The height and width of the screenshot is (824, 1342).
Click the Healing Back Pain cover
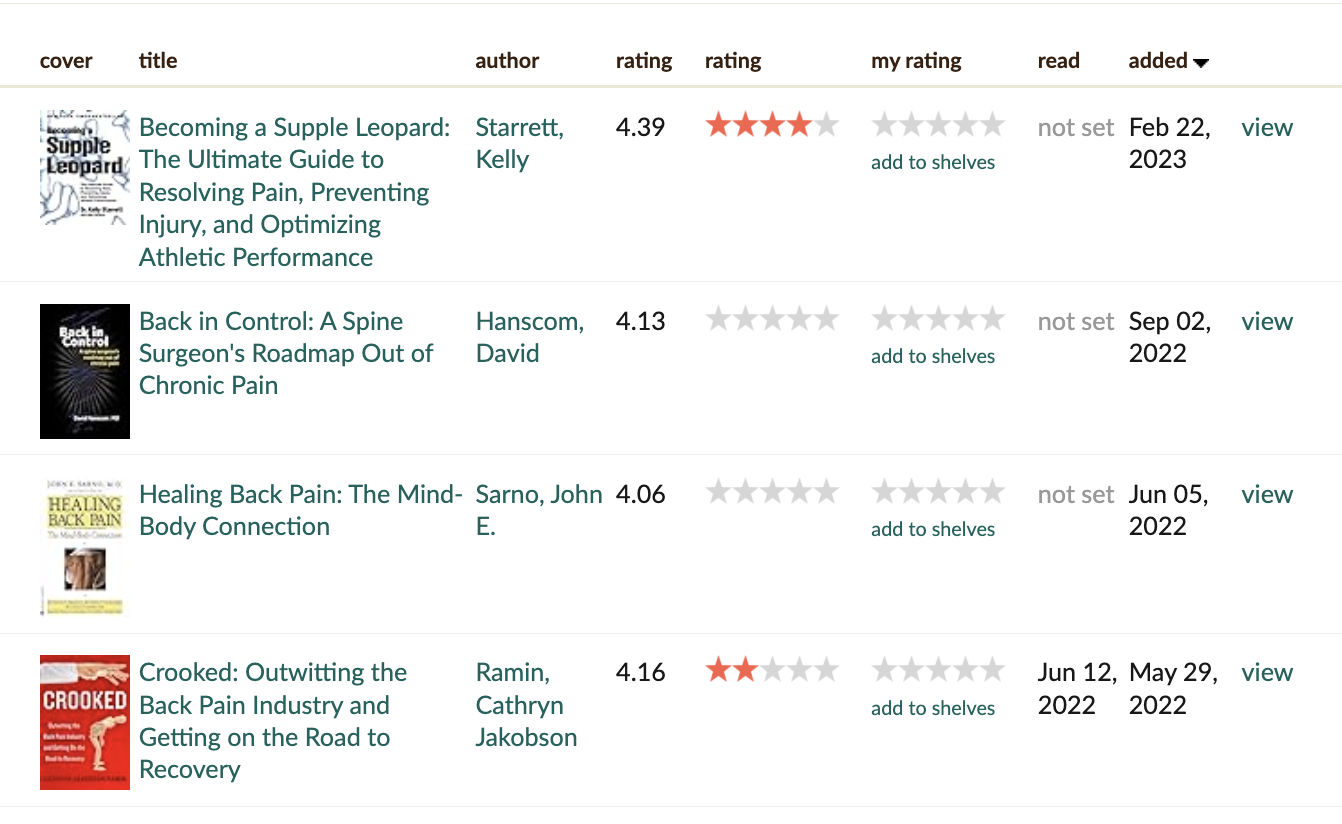pyautogui.click(x=85, y=547)
